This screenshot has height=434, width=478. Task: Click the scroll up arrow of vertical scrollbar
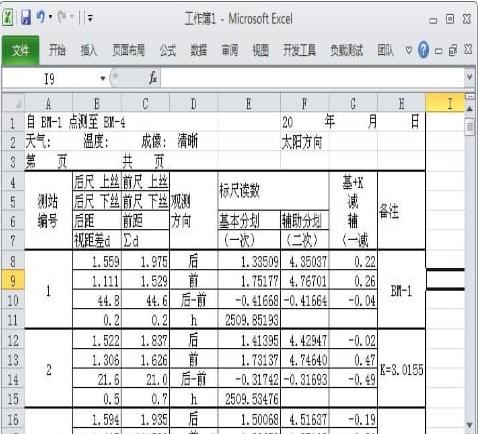(x=469, y=109)
